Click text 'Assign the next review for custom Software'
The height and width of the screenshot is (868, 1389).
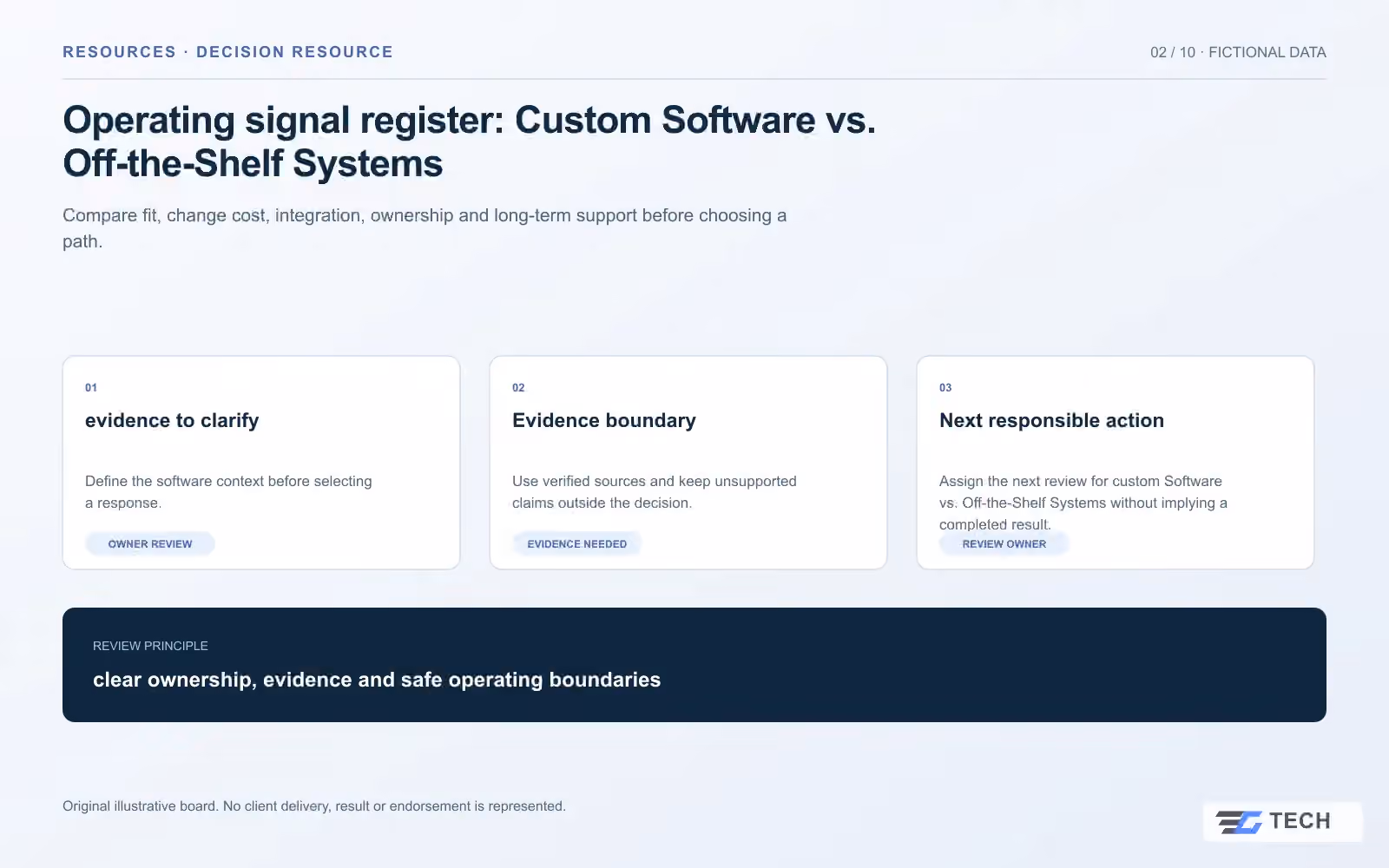click(1081, 481)
